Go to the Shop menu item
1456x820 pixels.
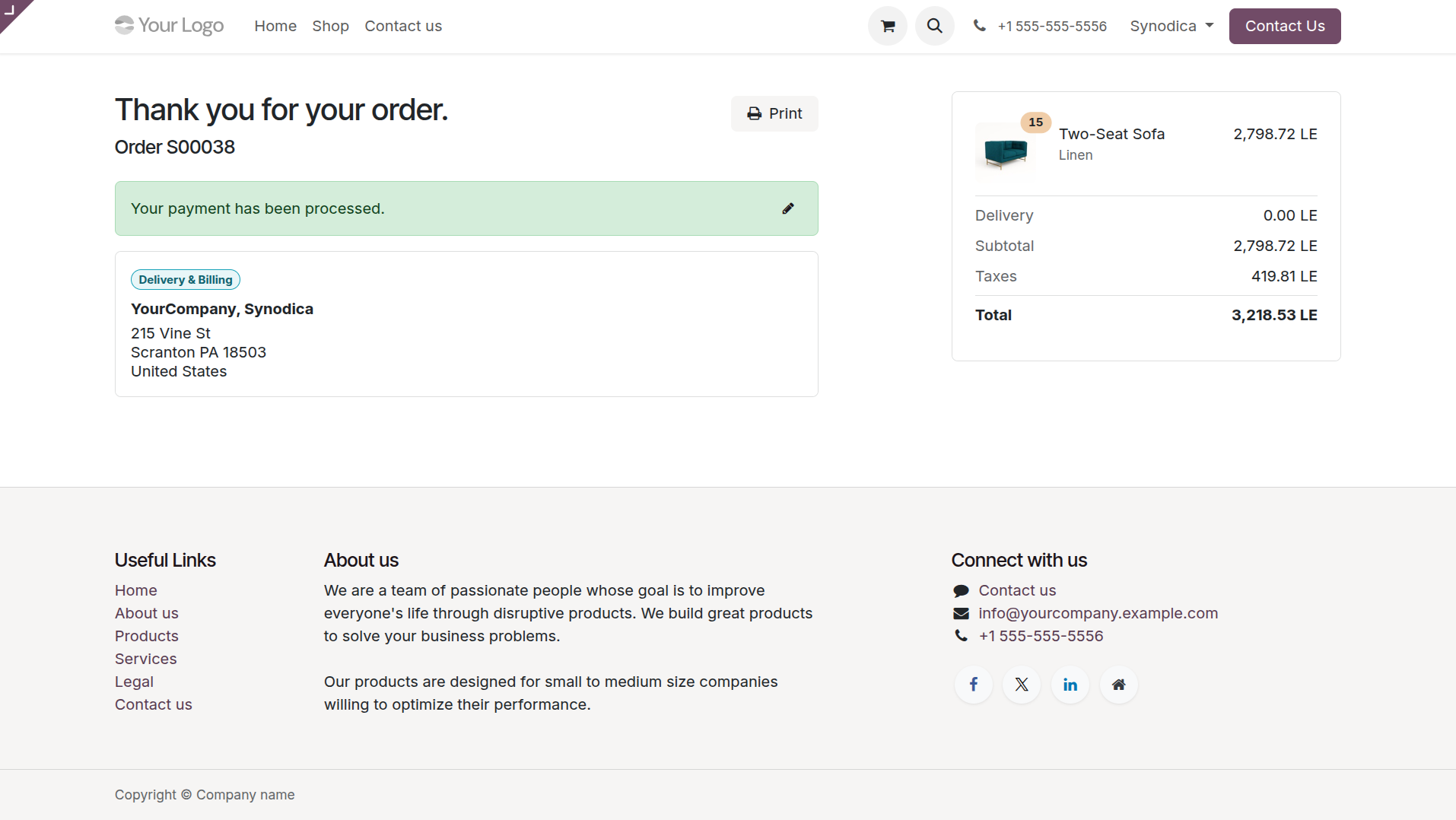pyautogui.click(x=330, y=26)
